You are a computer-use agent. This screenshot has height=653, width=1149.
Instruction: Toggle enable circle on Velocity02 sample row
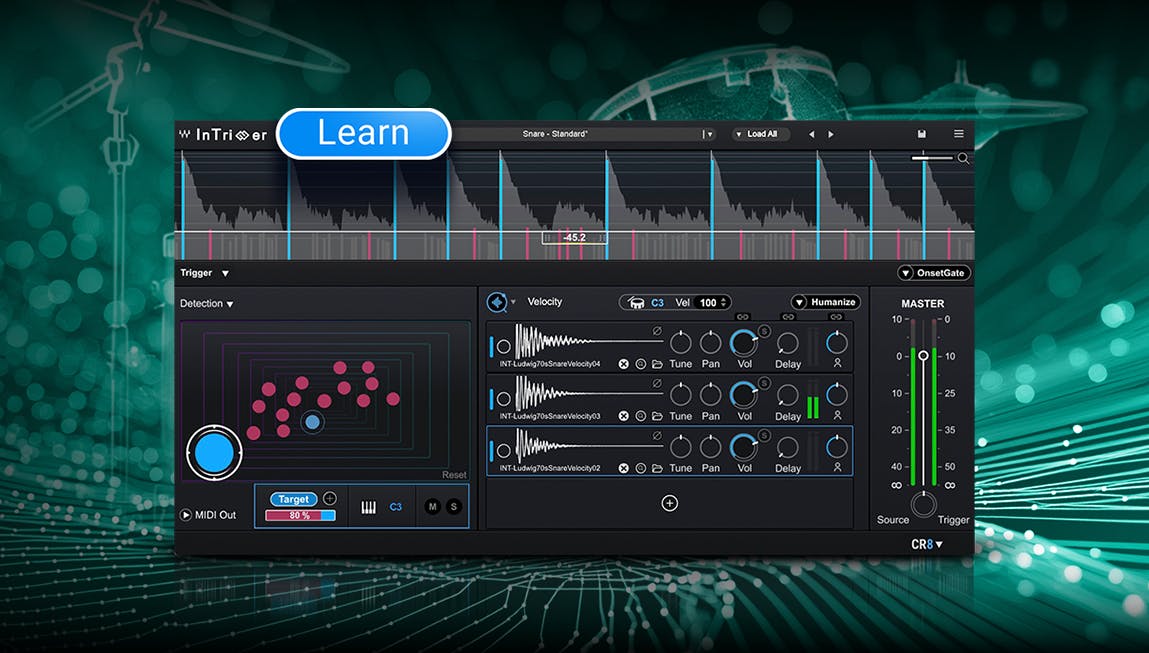[503, 451]
